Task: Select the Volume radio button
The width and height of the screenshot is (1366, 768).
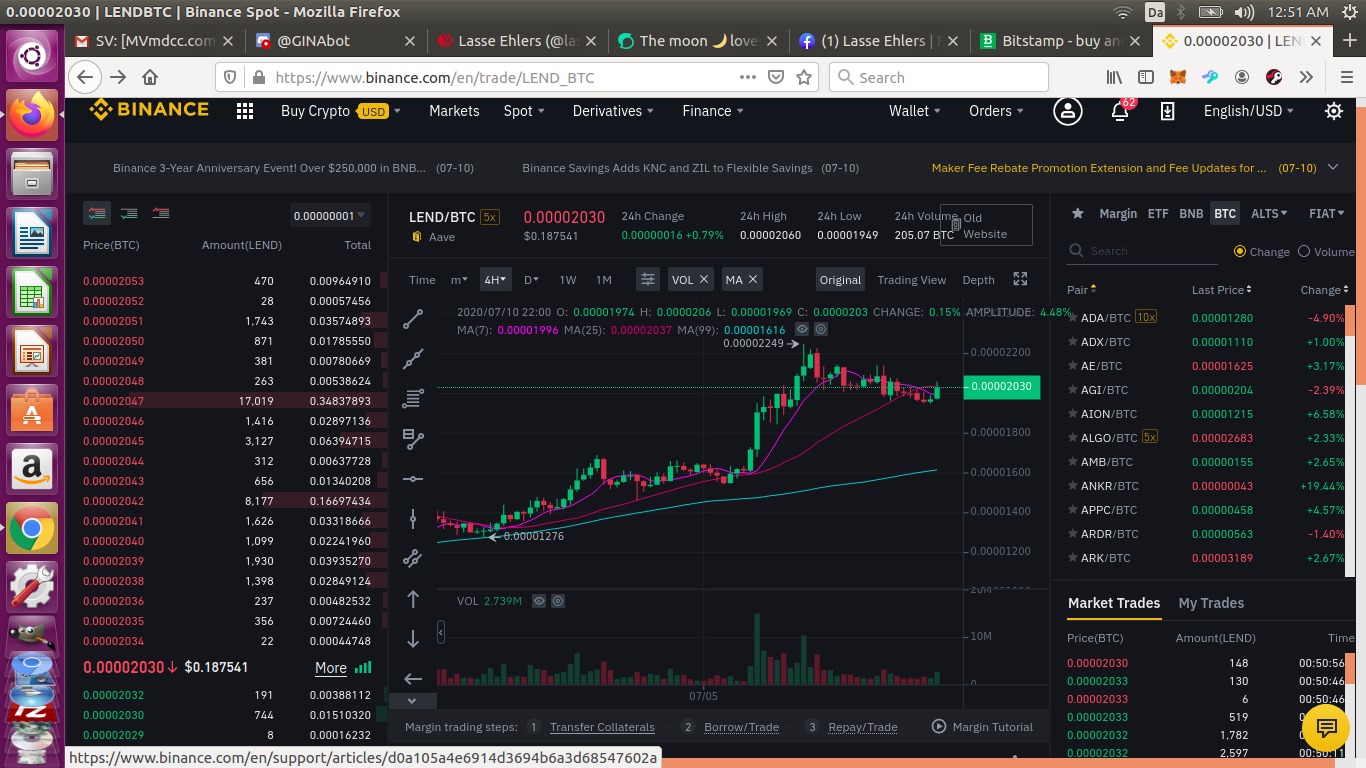Action: pos(1304,251)
